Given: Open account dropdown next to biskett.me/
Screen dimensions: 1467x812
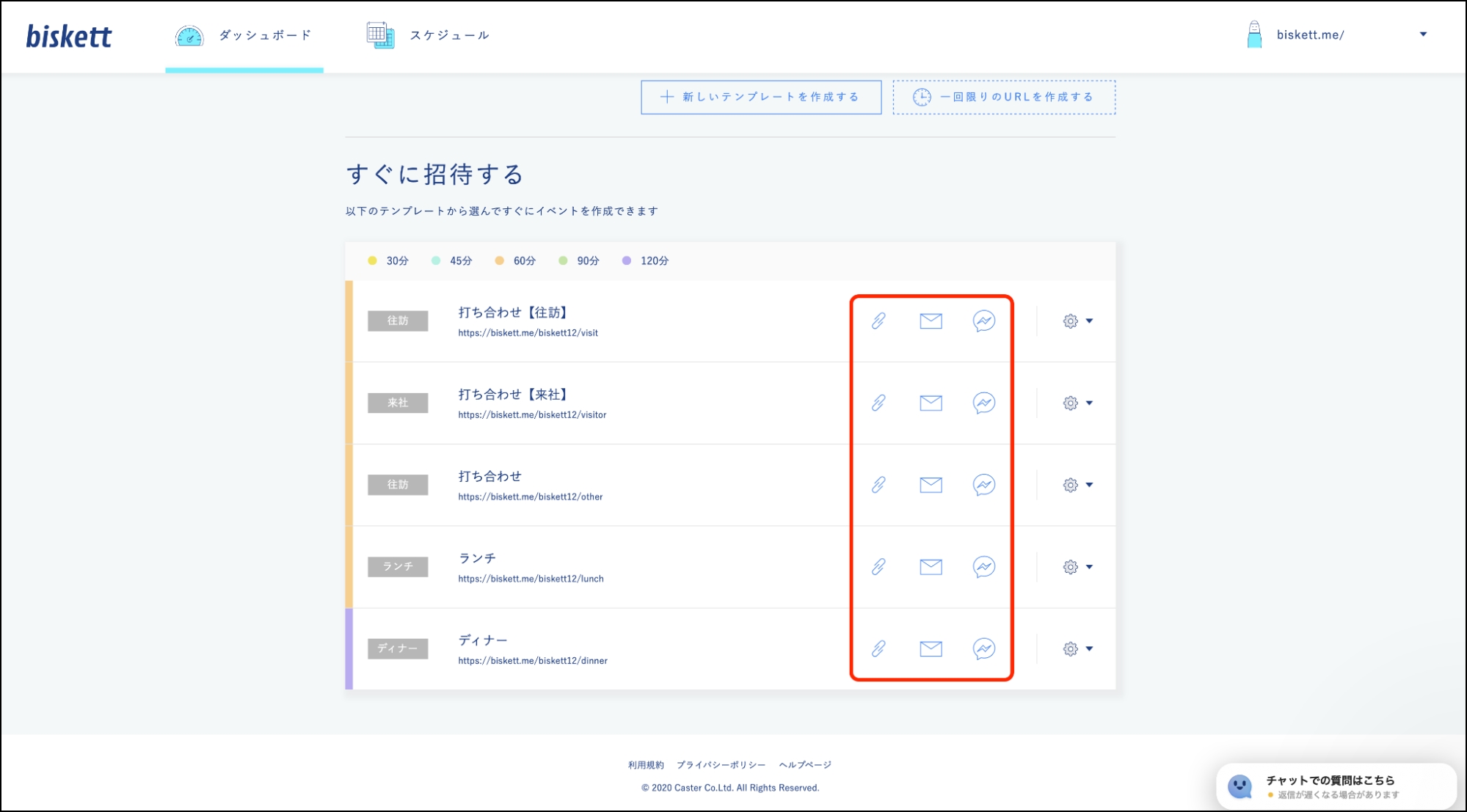Looking at the screenshot, I should point(1422,34).
